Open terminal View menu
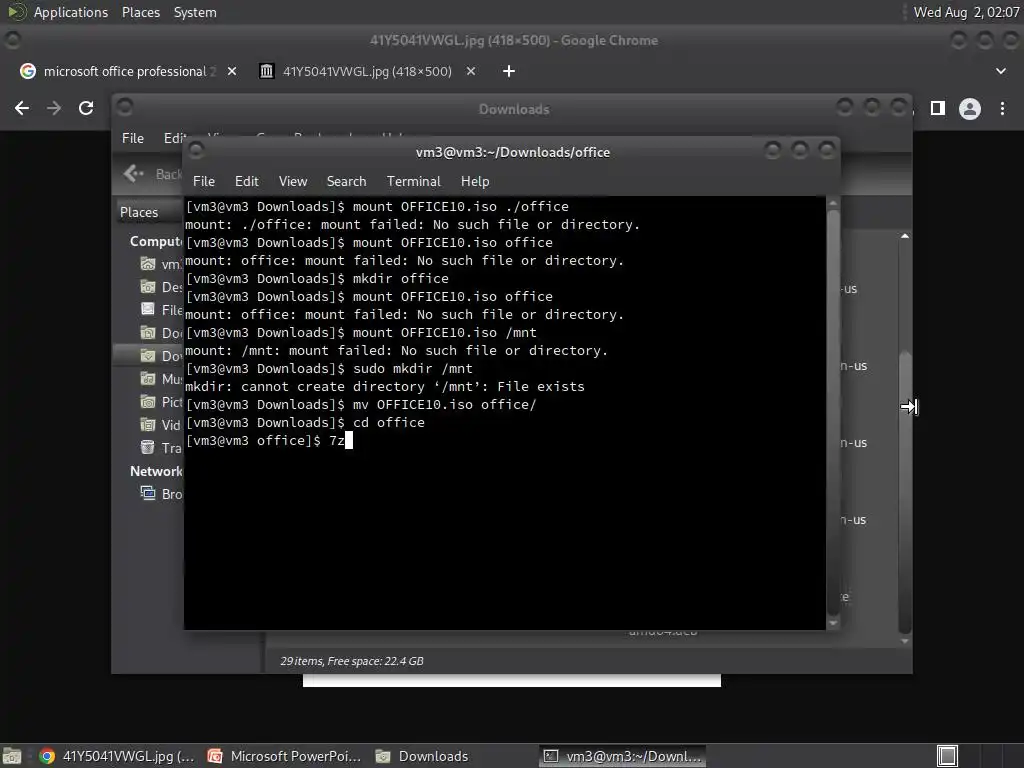Image resolution: width=1024 pixels, height=768 pixels. point(293,182)
